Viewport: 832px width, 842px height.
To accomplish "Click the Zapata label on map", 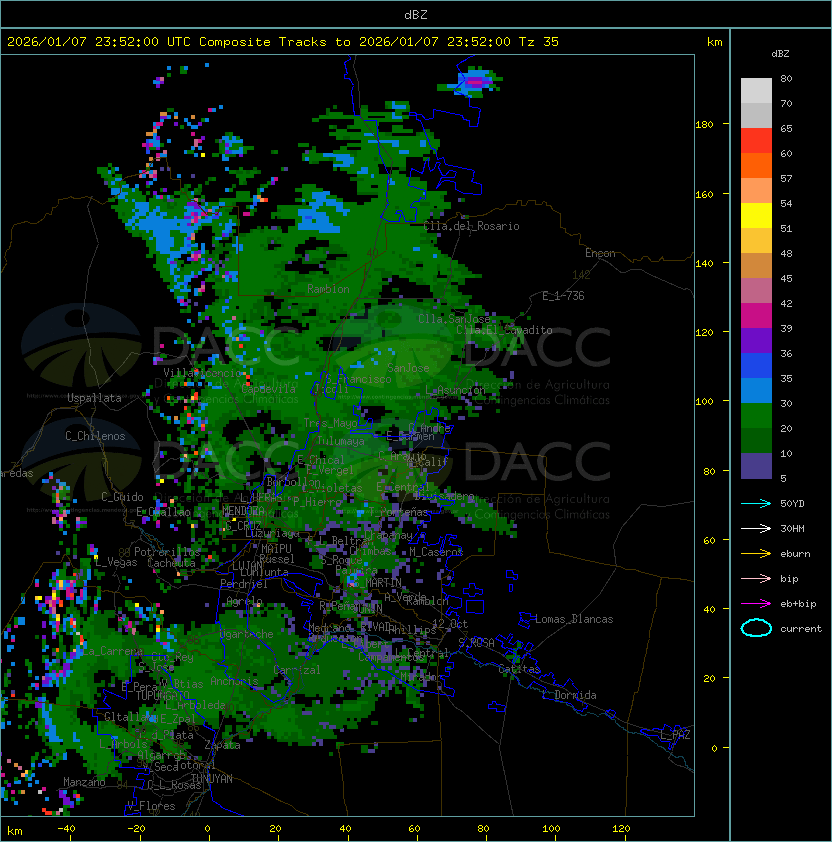I will (x=222, y=745).
